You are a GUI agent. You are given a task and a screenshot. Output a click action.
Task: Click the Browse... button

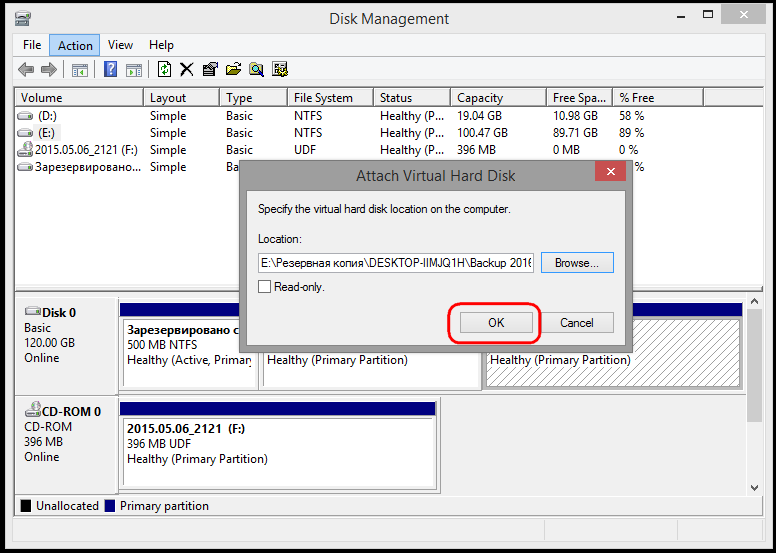click(577, 263)
